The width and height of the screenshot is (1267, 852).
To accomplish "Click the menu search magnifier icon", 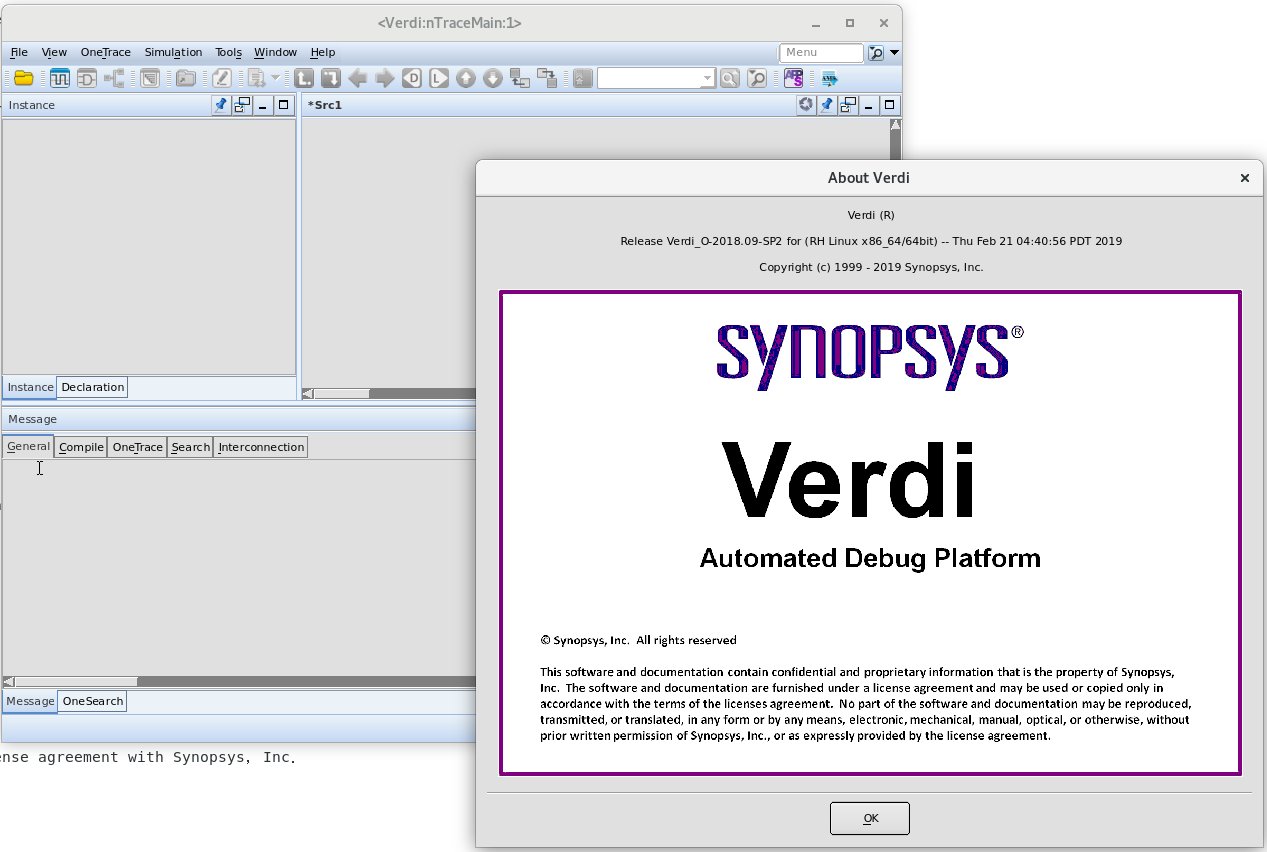I will point(876,53).
